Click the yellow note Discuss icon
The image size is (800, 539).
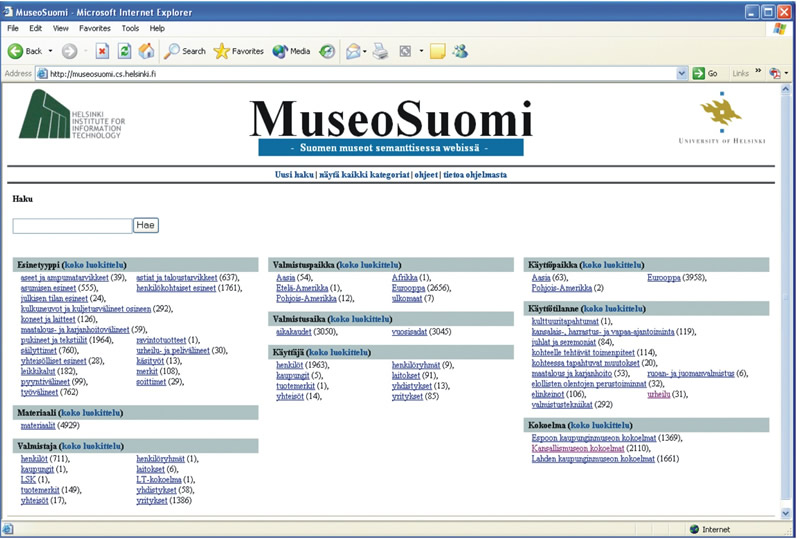click(438, 51)
